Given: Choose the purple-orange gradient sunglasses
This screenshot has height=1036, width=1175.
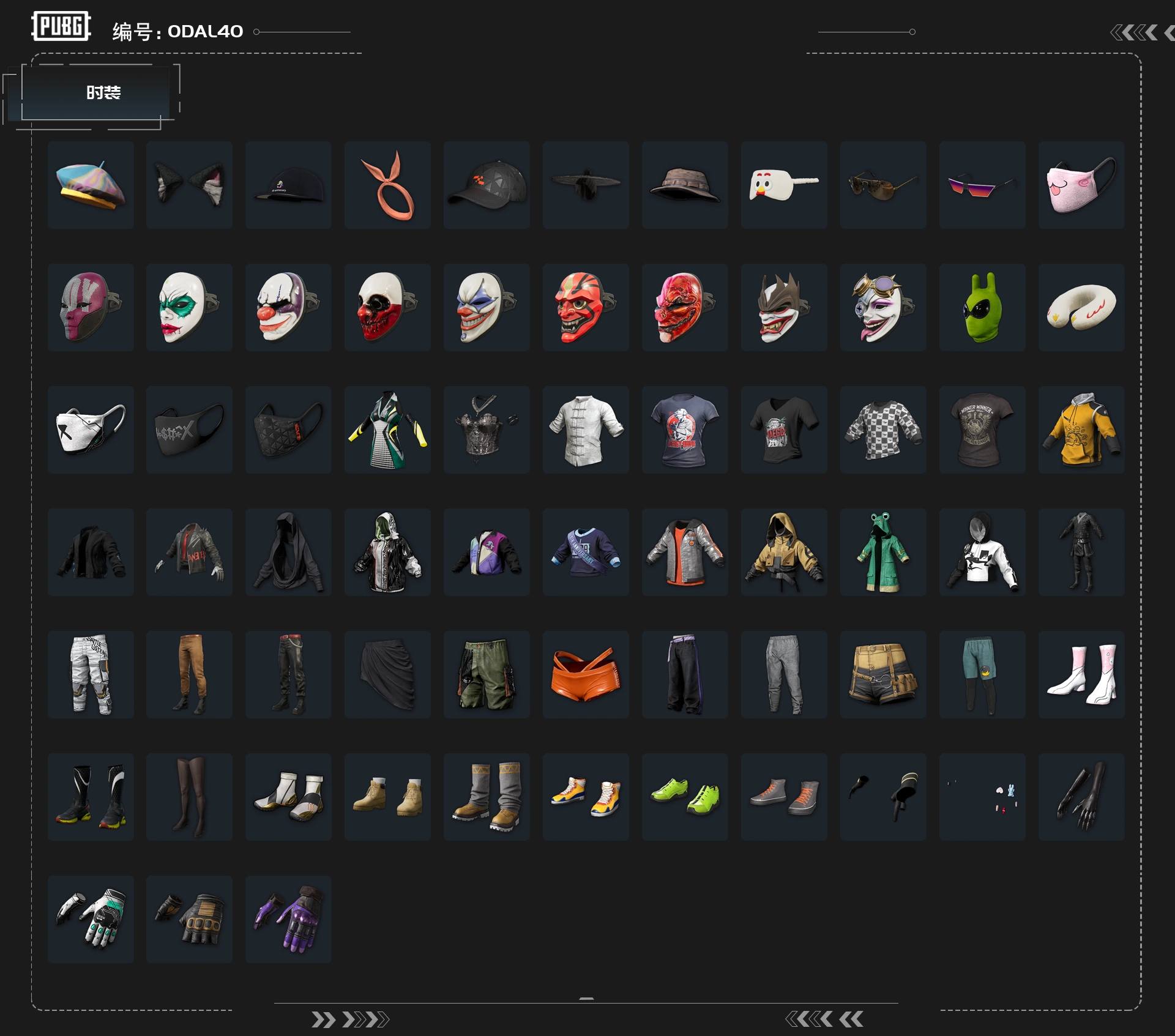Looking at the screenshot, I should point(982,185).
